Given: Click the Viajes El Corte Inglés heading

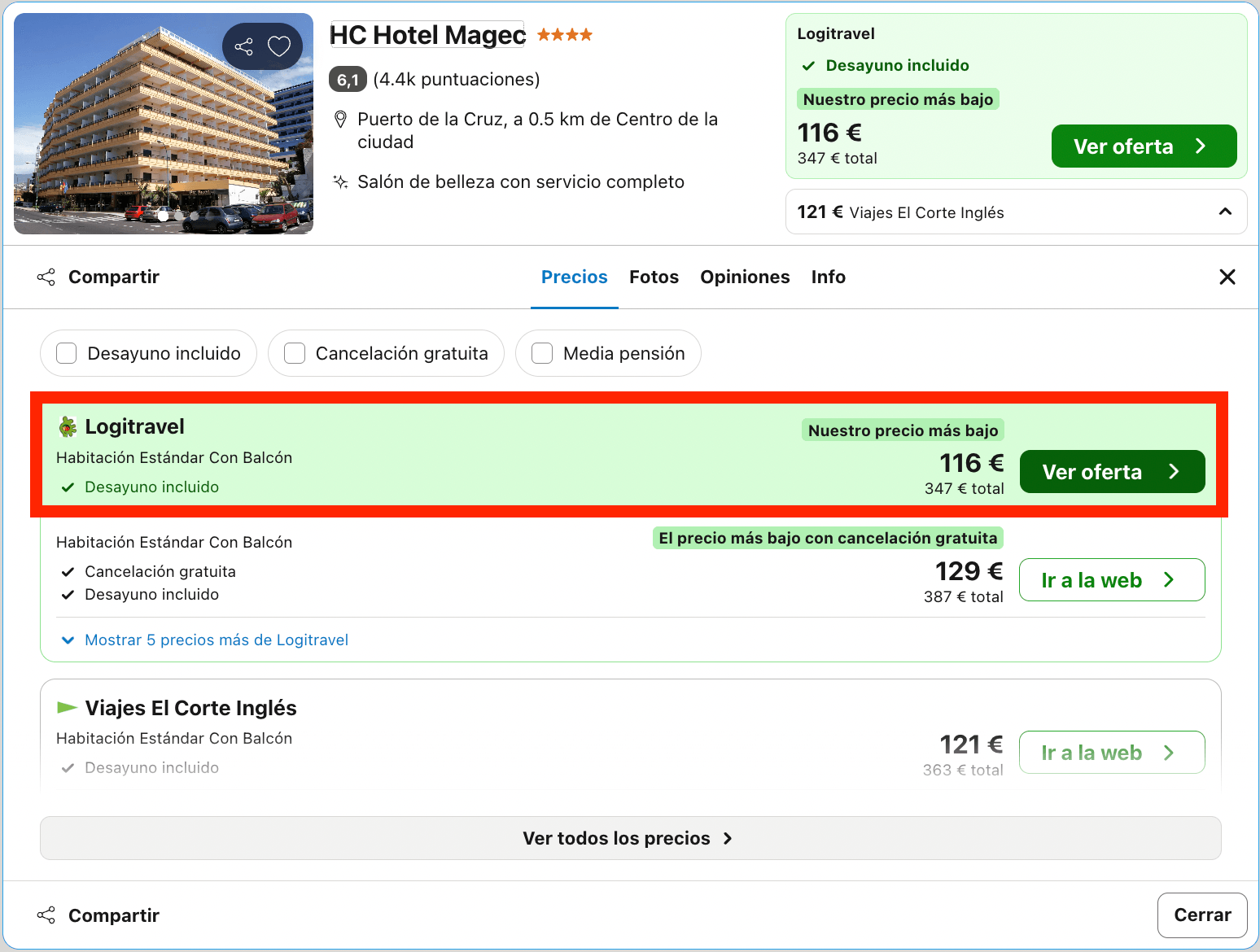Looking at the screenshot, I should [x=191, y=708].
